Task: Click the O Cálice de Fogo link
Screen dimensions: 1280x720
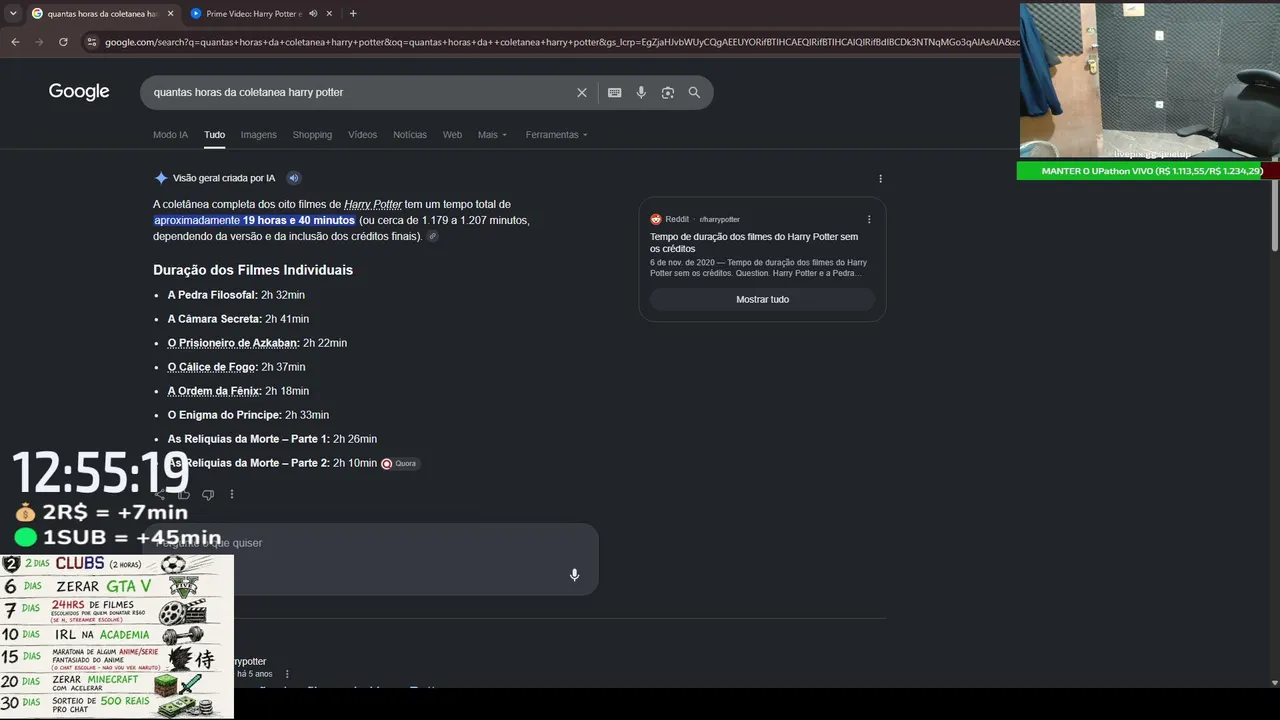Action: click(213, 367)
